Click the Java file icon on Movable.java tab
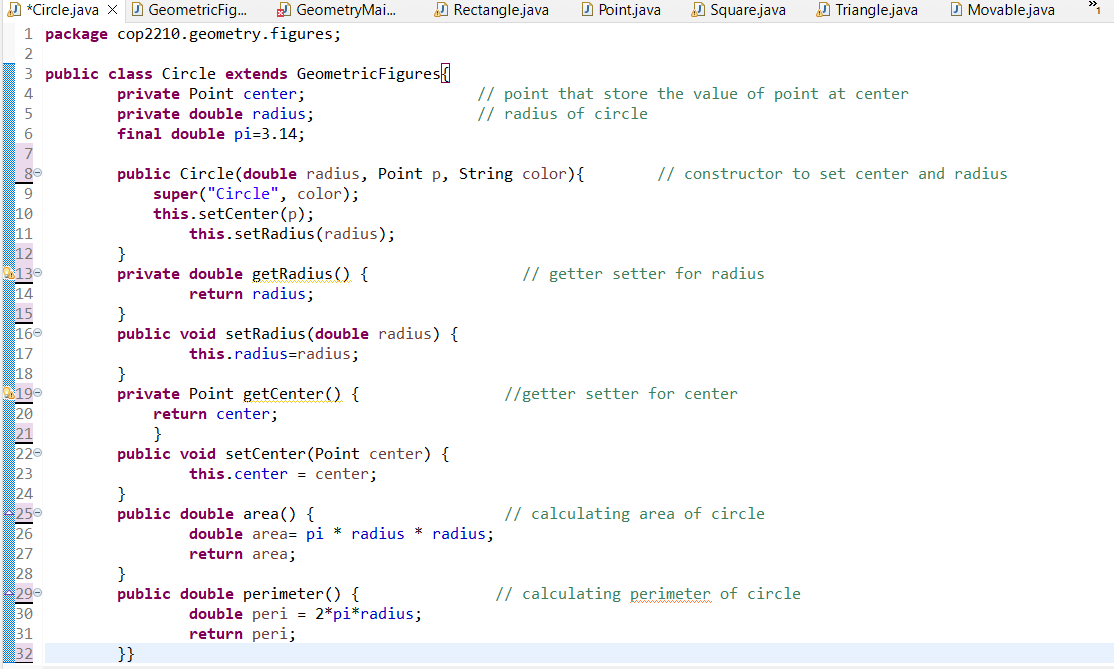This screenshot has height=669, width=1114. (x=956, y=10)
